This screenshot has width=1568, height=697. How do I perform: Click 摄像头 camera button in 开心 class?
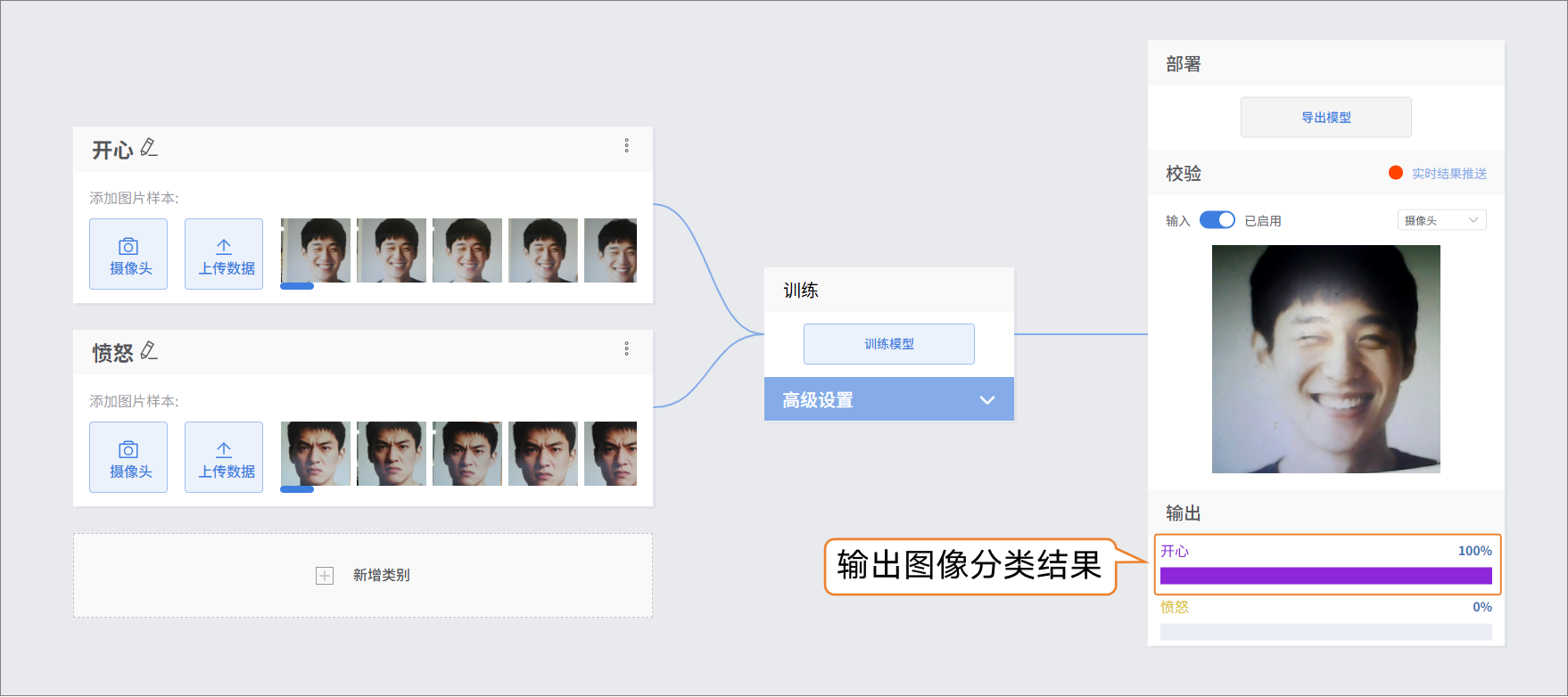(128, 254)
